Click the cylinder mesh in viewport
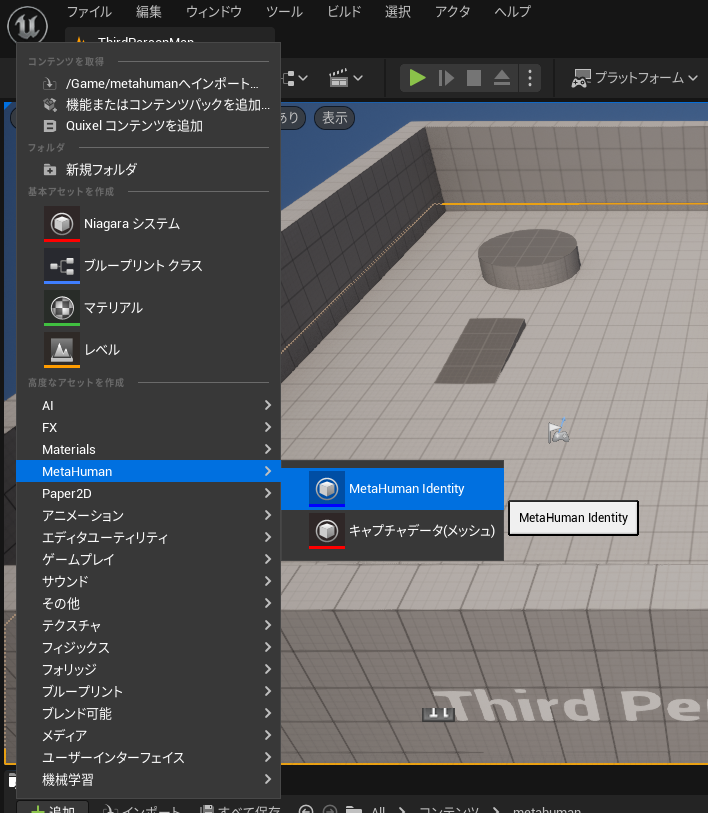This screenshot has width=708, height=813. [x=529, y=259]
